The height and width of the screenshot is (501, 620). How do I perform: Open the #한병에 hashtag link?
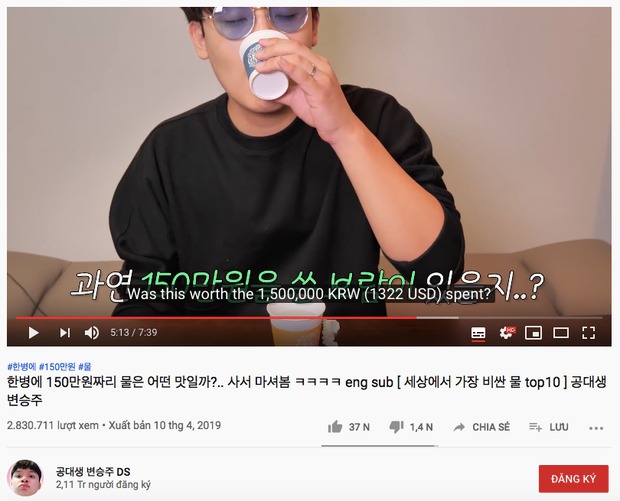[21, 367]
